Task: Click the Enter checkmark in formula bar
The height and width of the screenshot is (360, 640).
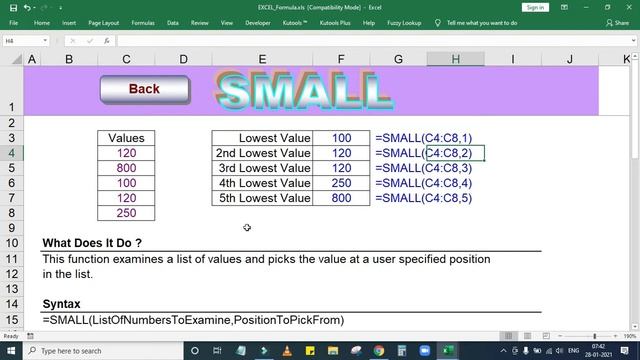Action: coord(90,41)
